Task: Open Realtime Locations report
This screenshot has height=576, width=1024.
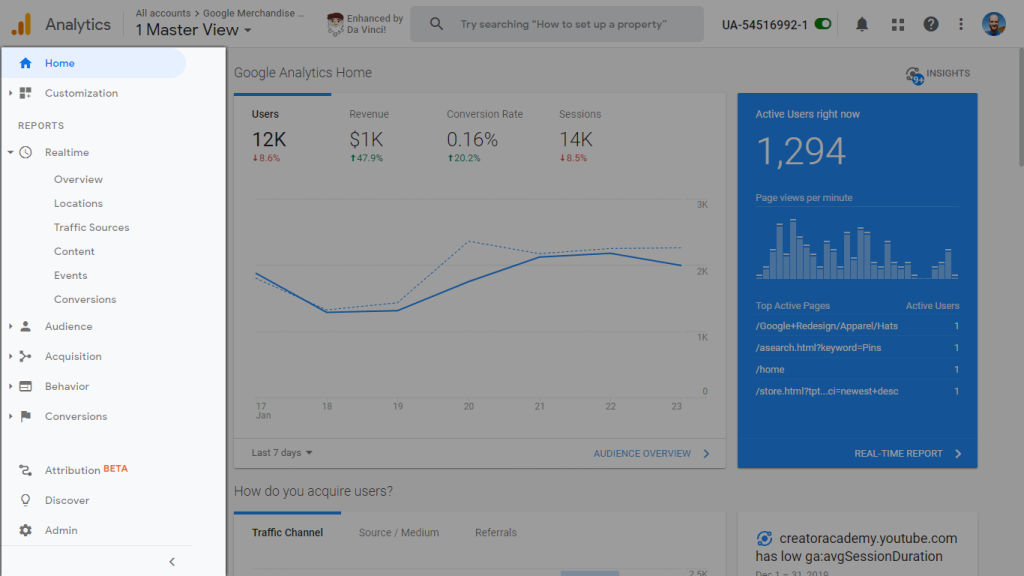Action: click(x=78, y=203)
